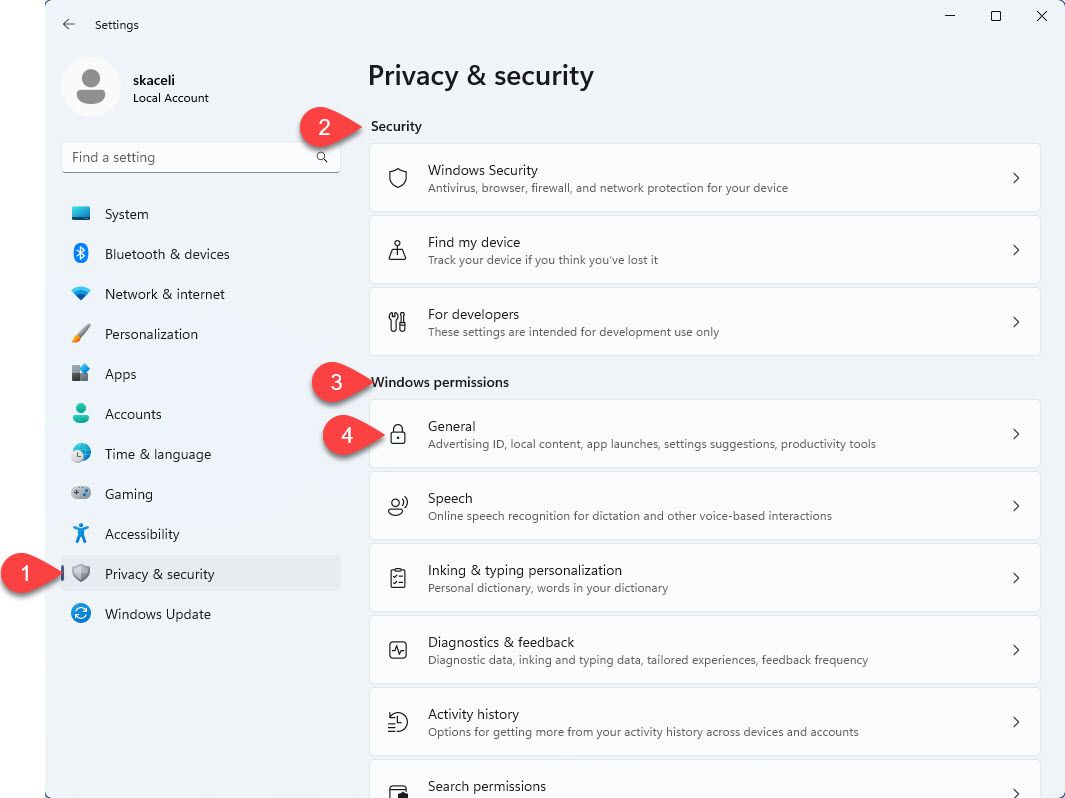The width and height of the screenshot is (1065, 798).
Task: Click the Find my device icon
Action: click(398, 250)
